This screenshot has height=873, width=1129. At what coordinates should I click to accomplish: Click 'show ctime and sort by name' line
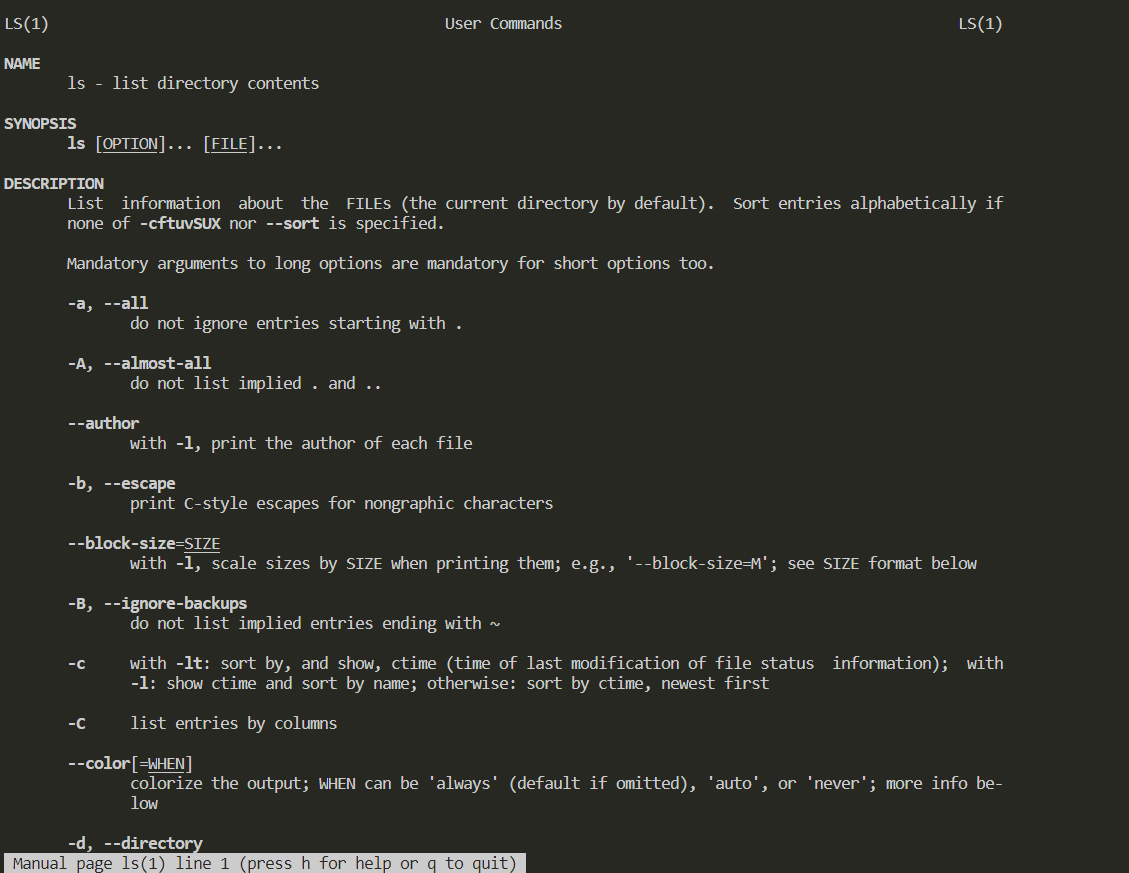click(x=449, y=684)
